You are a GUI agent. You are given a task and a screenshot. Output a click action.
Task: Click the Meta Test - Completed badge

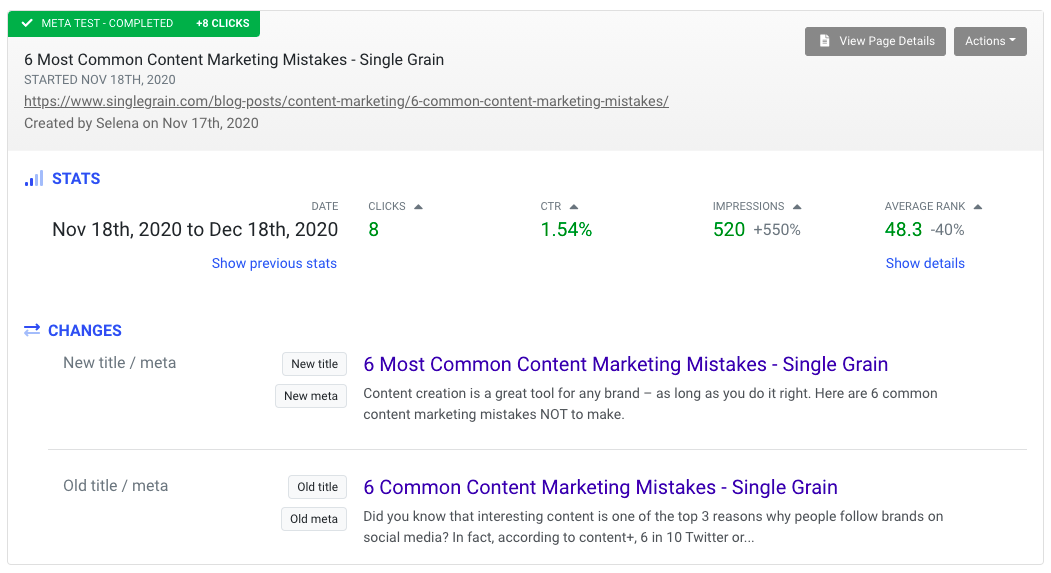pos(134,23)
